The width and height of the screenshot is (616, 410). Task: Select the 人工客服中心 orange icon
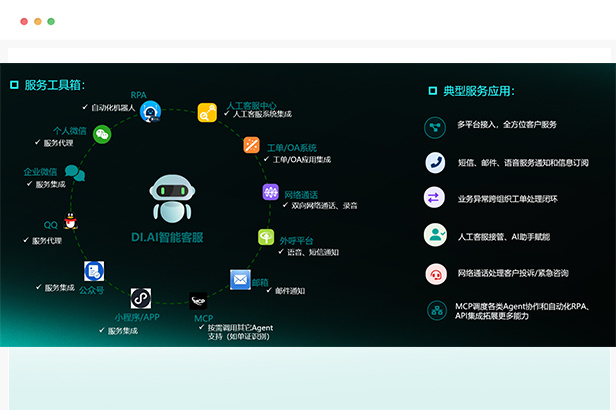pos(207,113)
